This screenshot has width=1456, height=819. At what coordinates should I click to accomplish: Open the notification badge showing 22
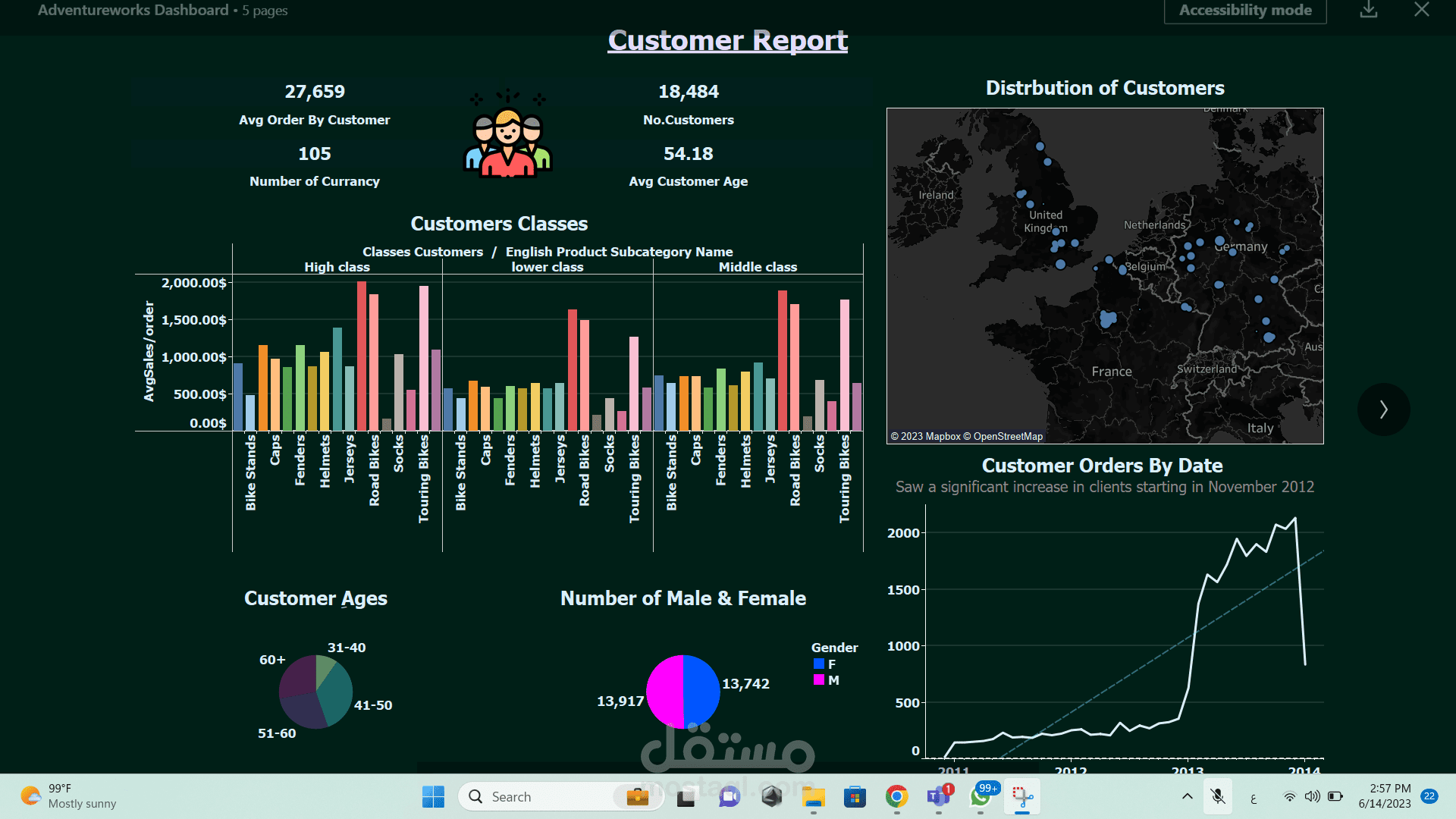[x=1429, y=796]
